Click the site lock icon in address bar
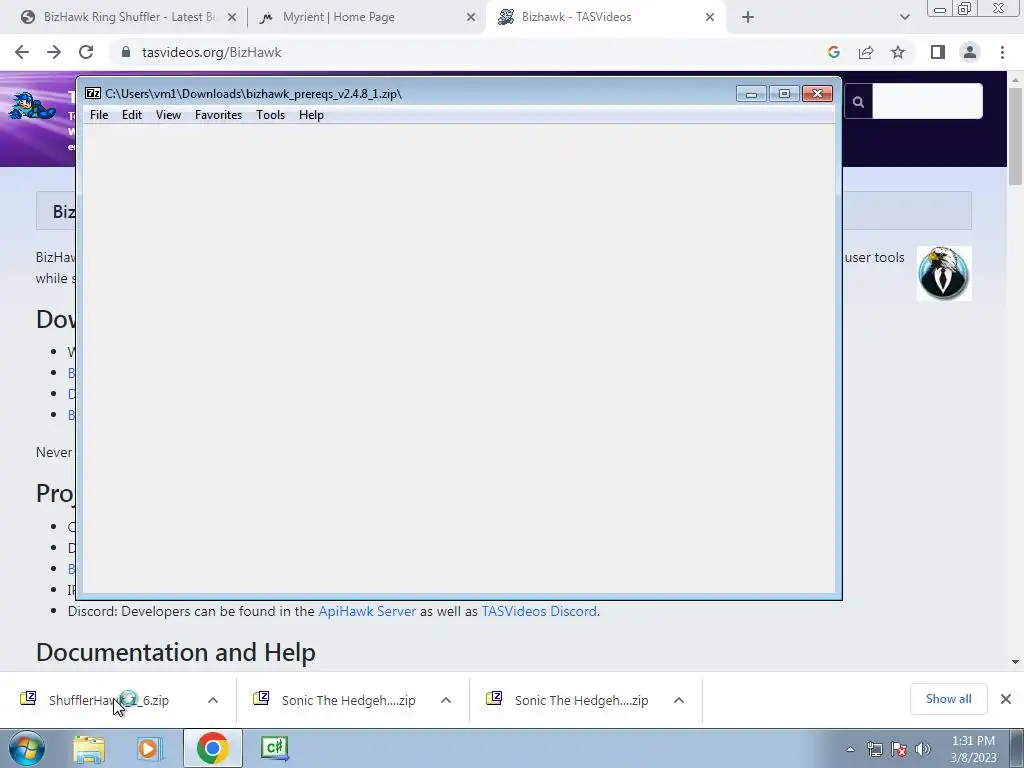The width and height of the screenshot is (1024, 768). [x=126, y=52]
